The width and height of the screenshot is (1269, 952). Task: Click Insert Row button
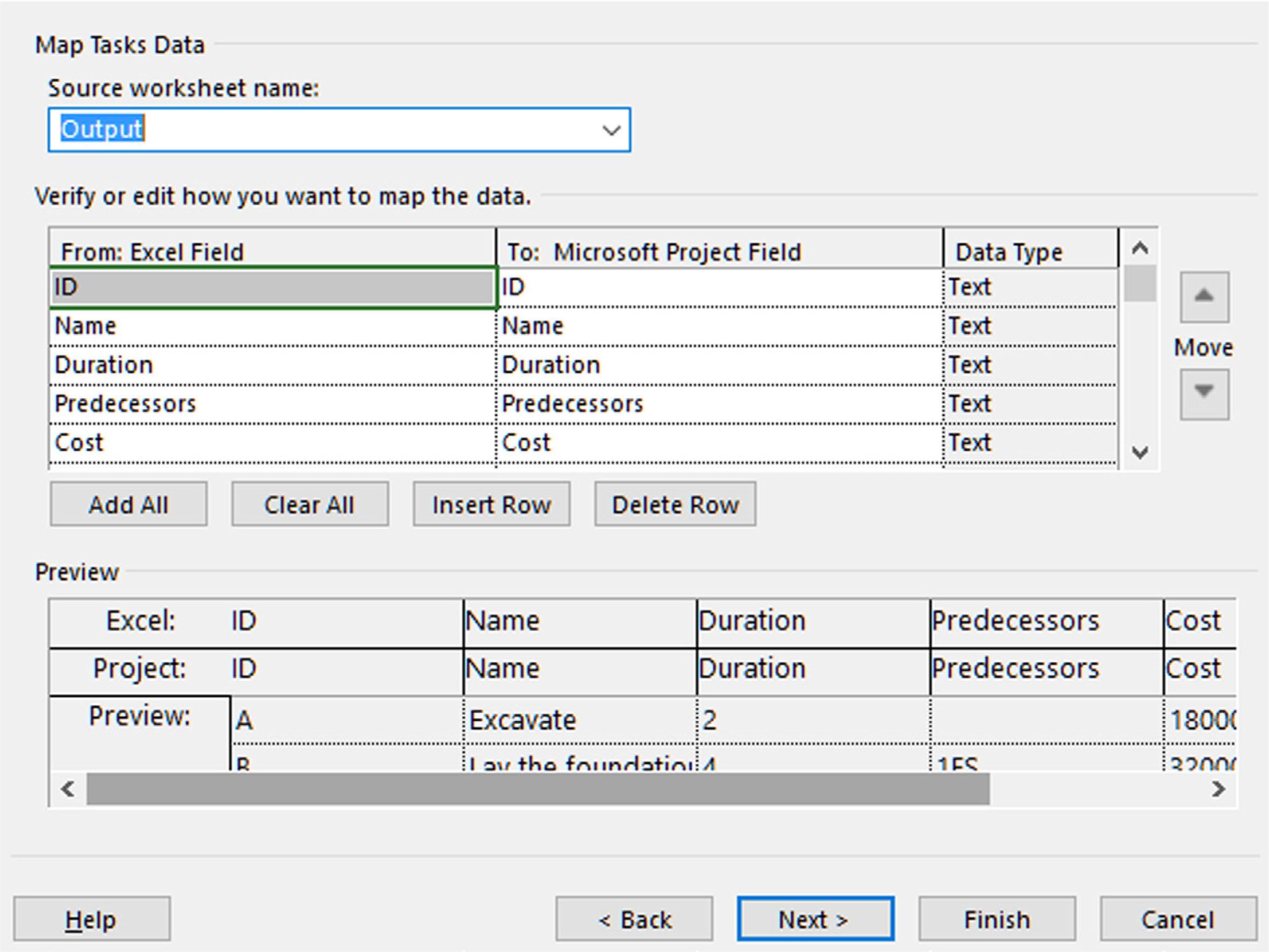click(x=492, y=505)
